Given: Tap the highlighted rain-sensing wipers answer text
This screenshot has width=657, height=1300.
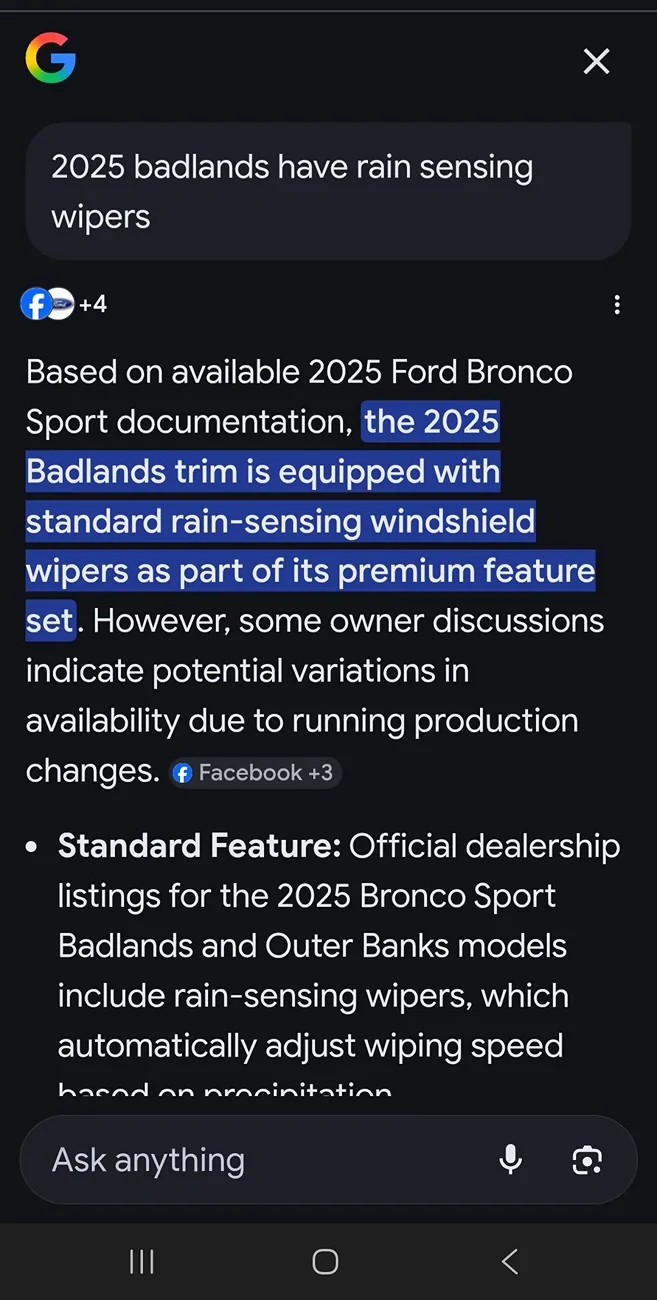Looking at the screenshot, I should (x=310, y=520).
